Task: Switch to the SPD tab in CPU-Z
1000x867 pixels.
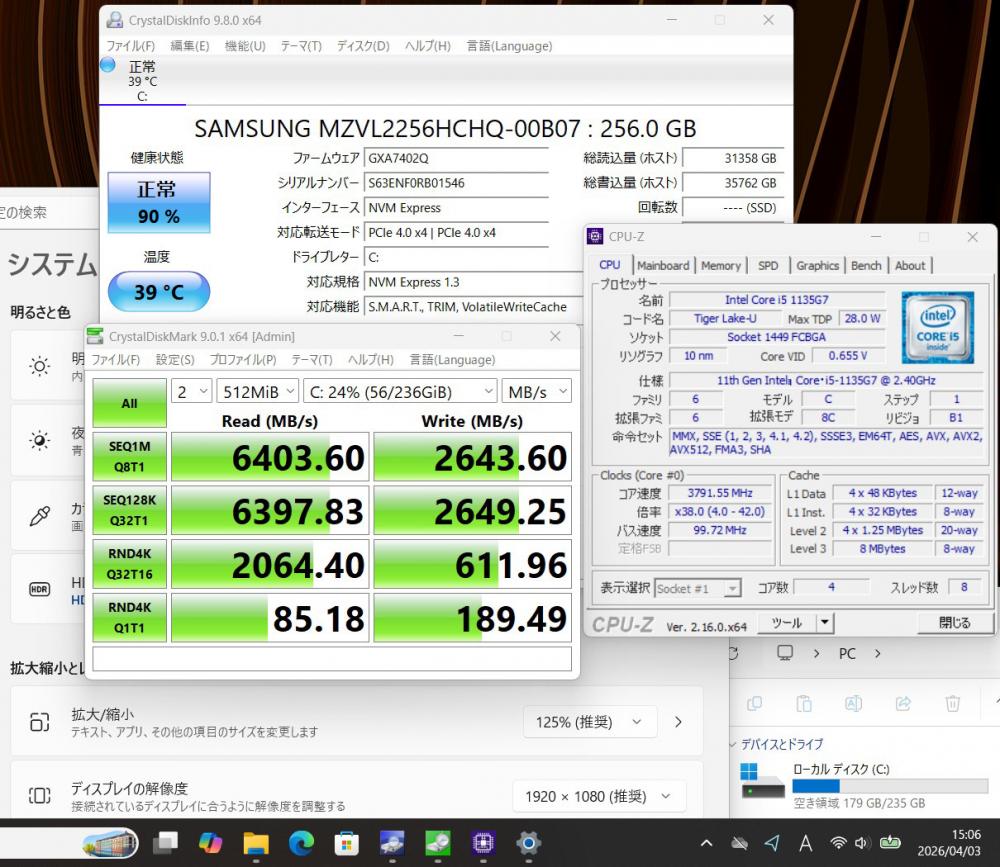Action: pyautogui.click(x=768, y=265)
